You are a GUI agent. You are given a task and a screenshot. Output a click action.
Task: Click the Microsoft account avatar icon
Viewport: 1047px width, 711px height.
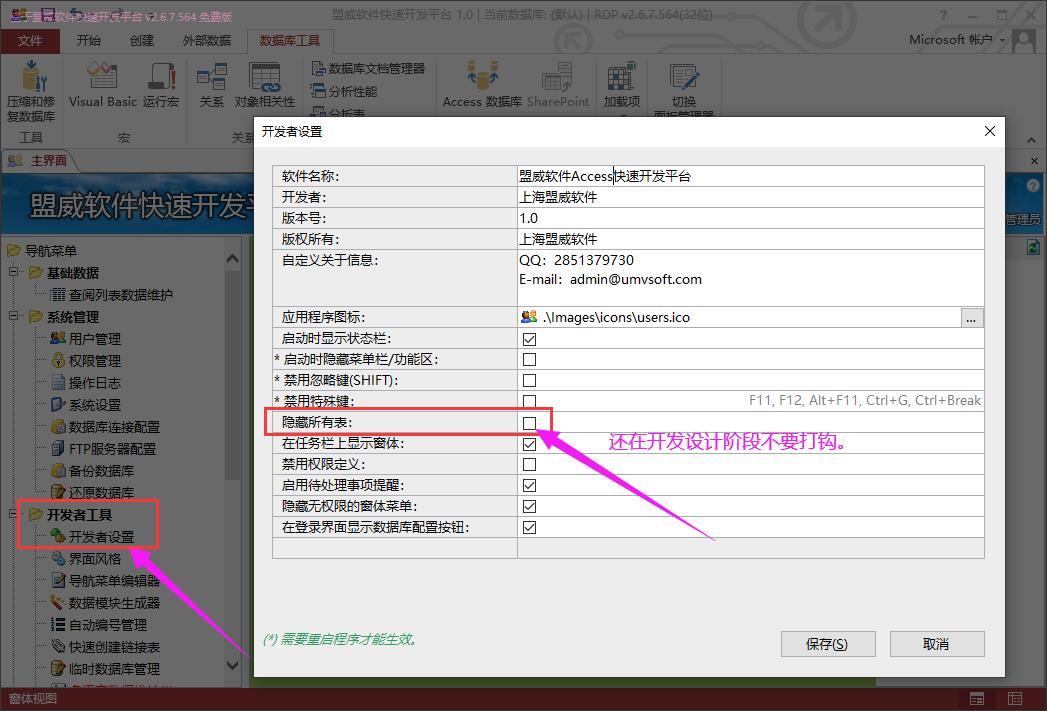click(1024, 41)
